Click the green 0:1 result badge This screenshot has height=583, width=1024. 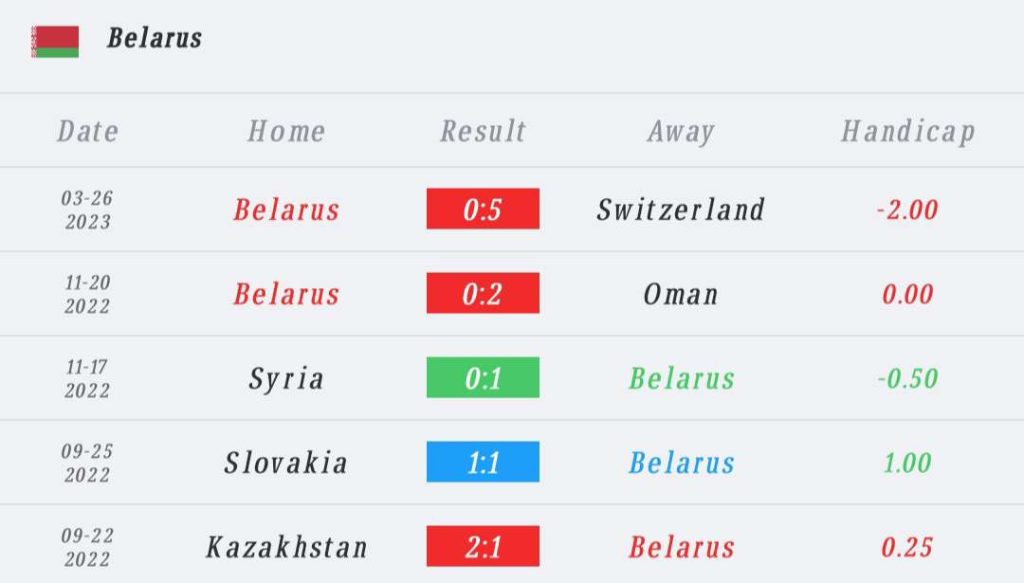point(483,377)
